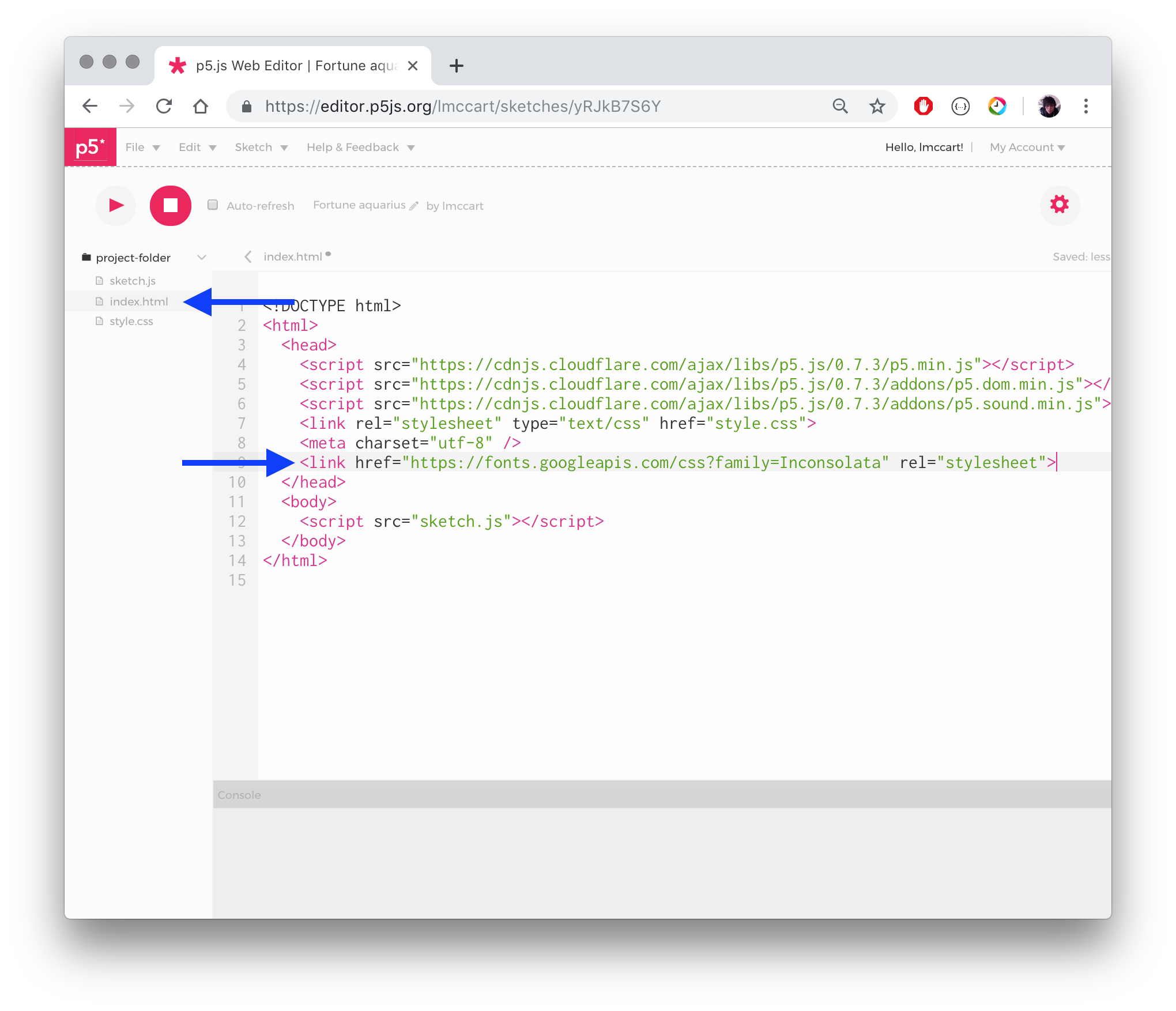Click the 'by lmccart' author link
The width and height of the screenshot is (1176, 1011).
(455, 206)
